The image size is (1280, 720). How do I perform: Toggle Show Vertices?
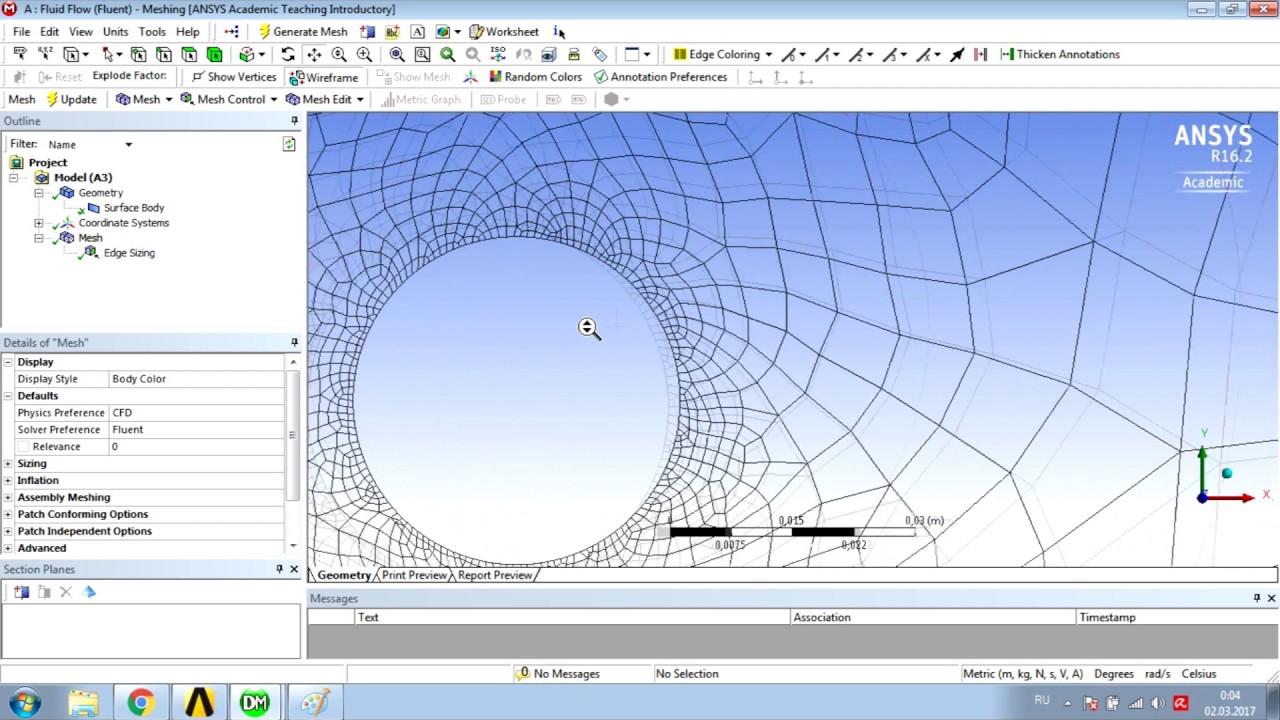pos(234,77)
